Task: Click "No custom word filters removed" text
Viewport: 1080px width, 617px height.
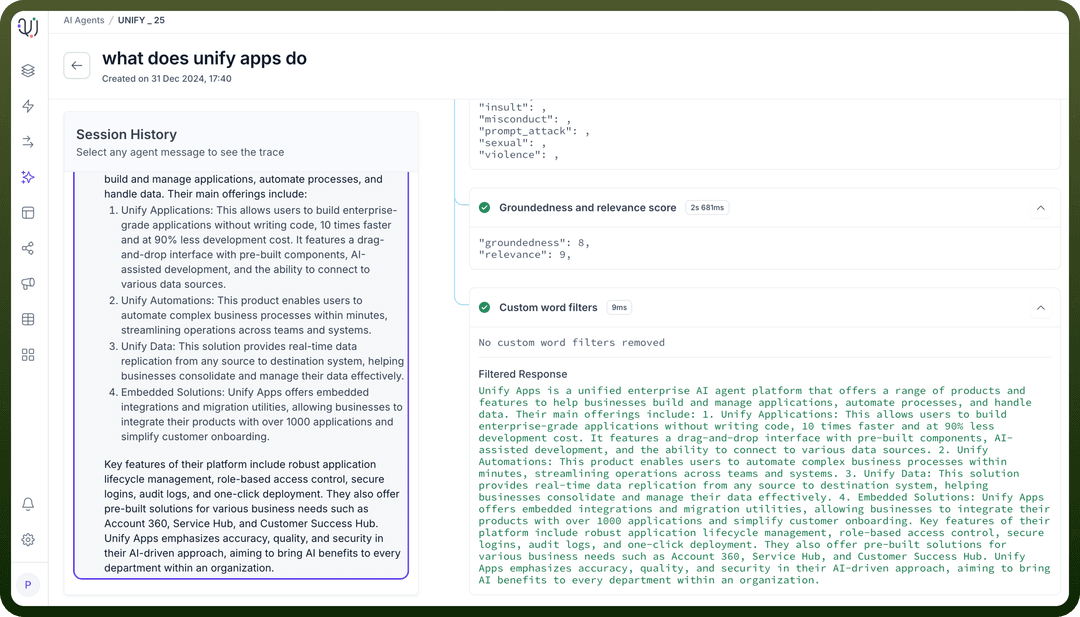Action: [572, 342]
